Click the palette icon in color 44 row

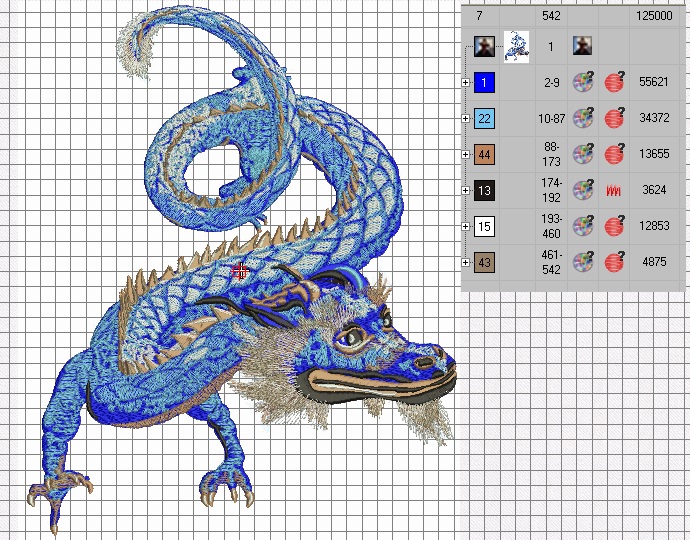pyautogui.click(x=582, y=154)
